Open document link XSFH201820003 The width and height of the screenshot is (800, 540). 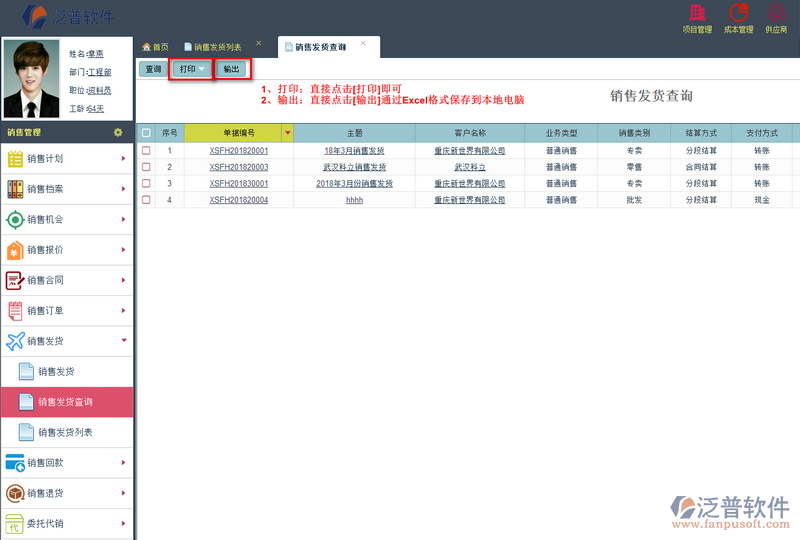239,167
